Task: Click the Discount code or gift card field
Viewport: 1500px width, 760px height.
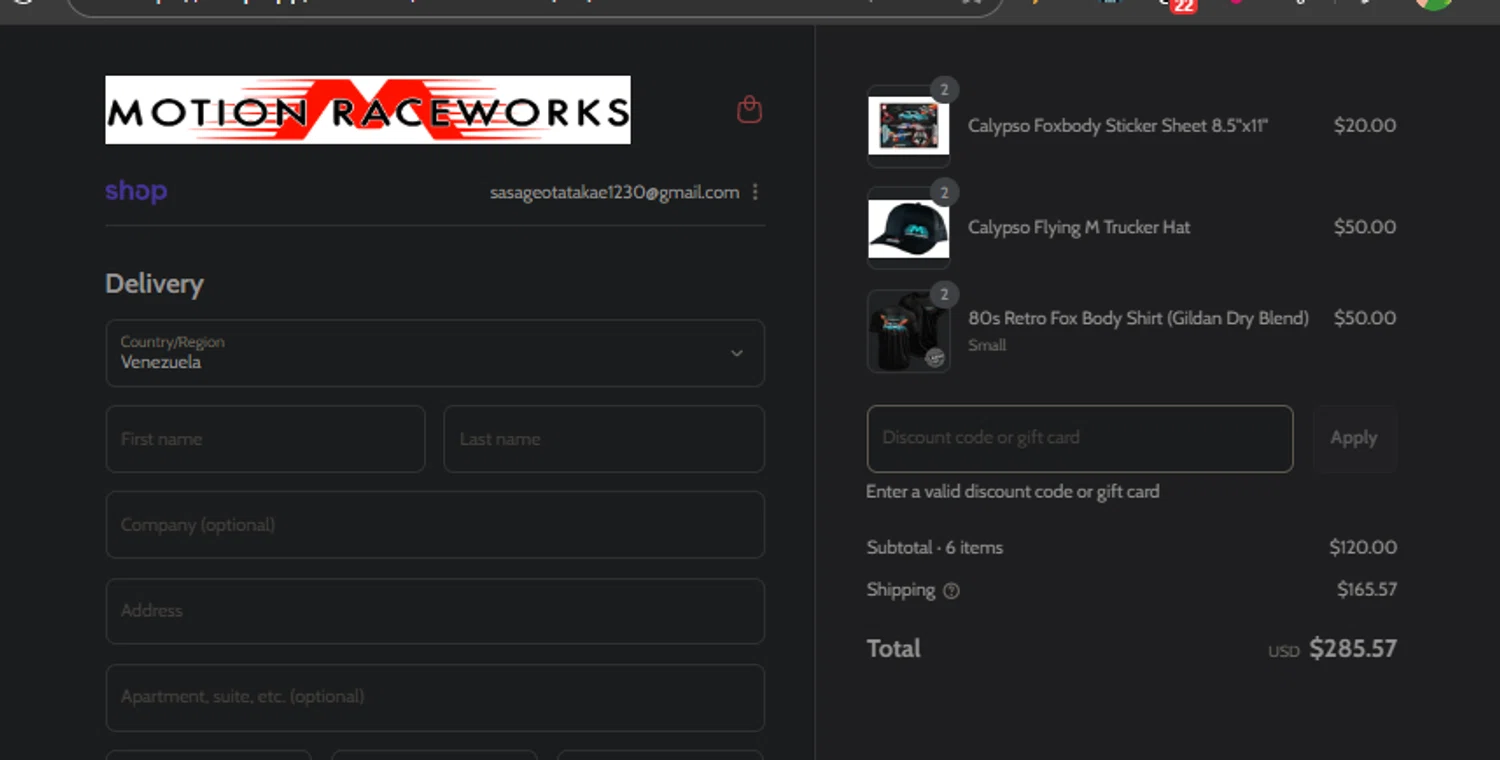Action: [1080, 439]
